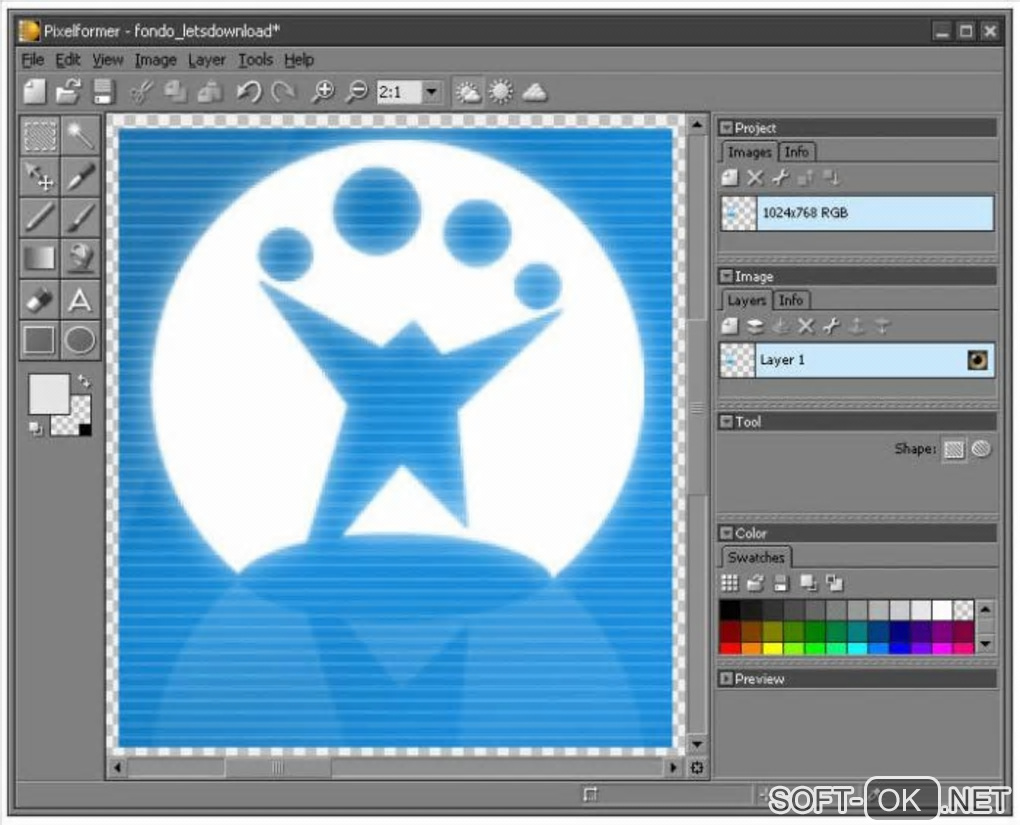Add new layer in Layers panel
The image size is (1020, 825).
(x=730, y=326)
